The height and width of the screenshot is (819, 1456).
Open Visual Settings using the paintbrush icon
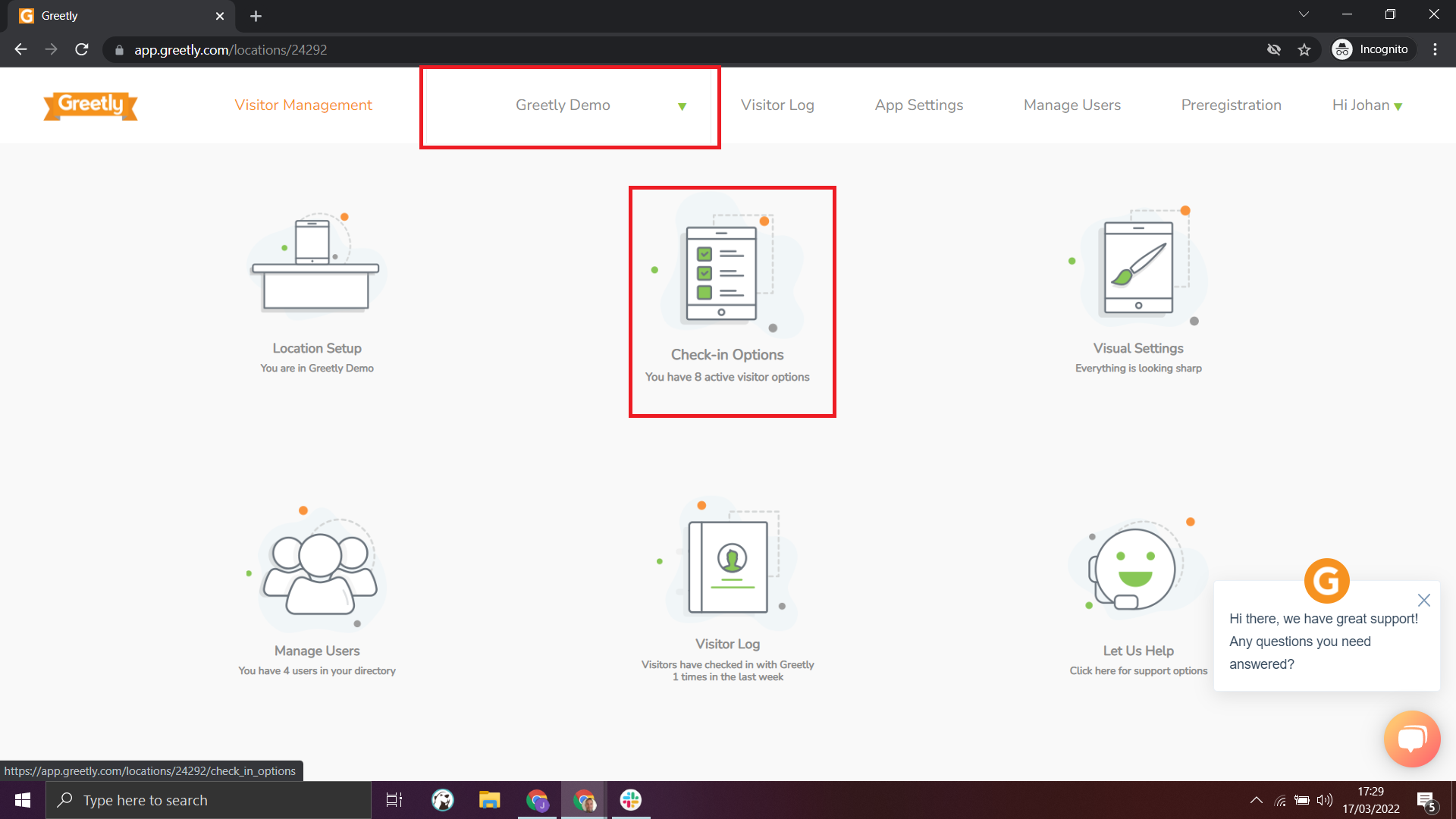pyautogui.click(x=1137, y=265)
